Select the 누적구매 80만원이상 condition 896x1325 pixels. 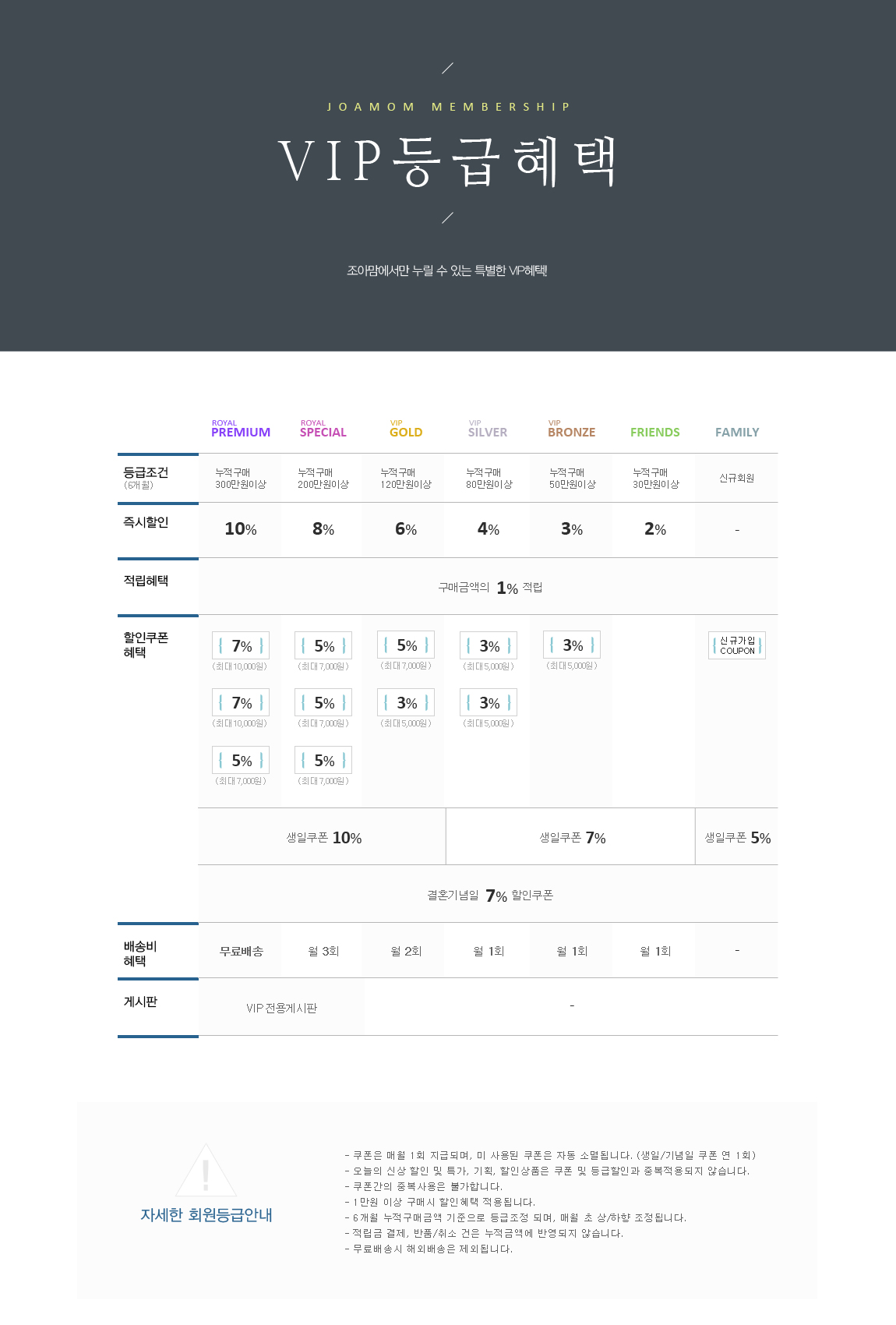pos(489,479)
